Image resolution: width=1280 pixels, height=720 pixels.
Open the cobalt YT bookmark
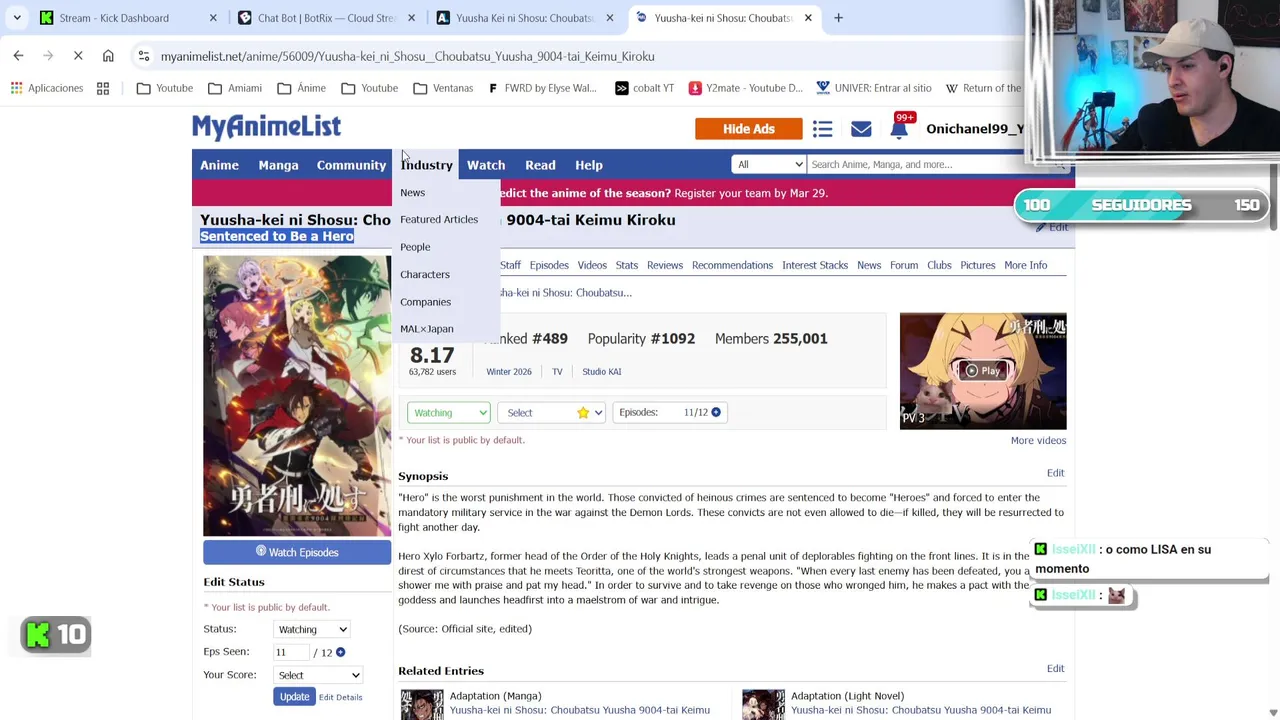644,88
